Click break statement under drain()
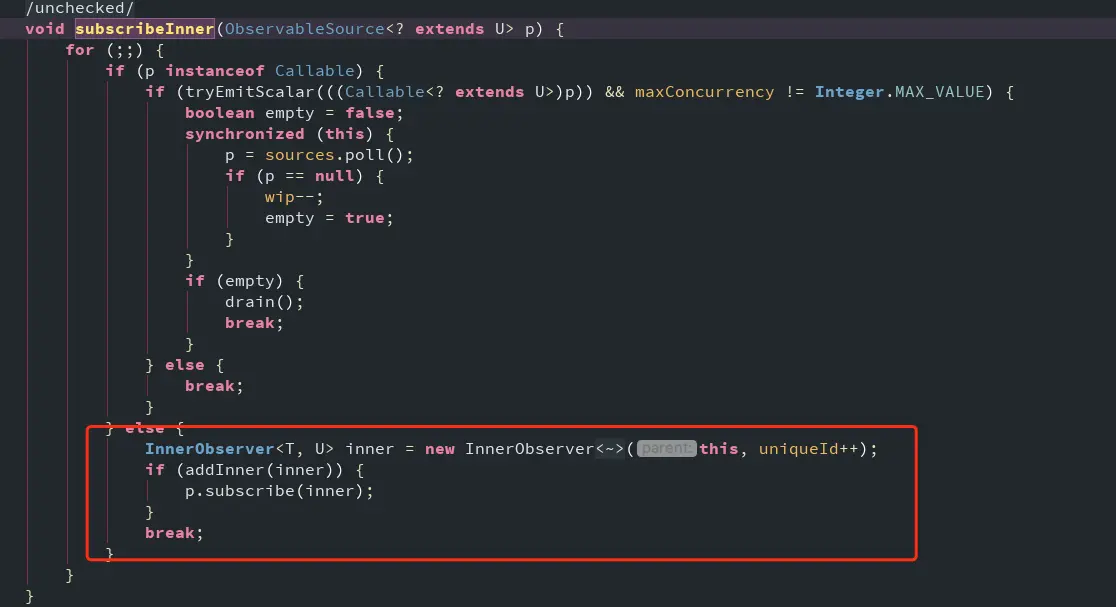The height and width of the screenshot is (607, 1116). point(254,323)
